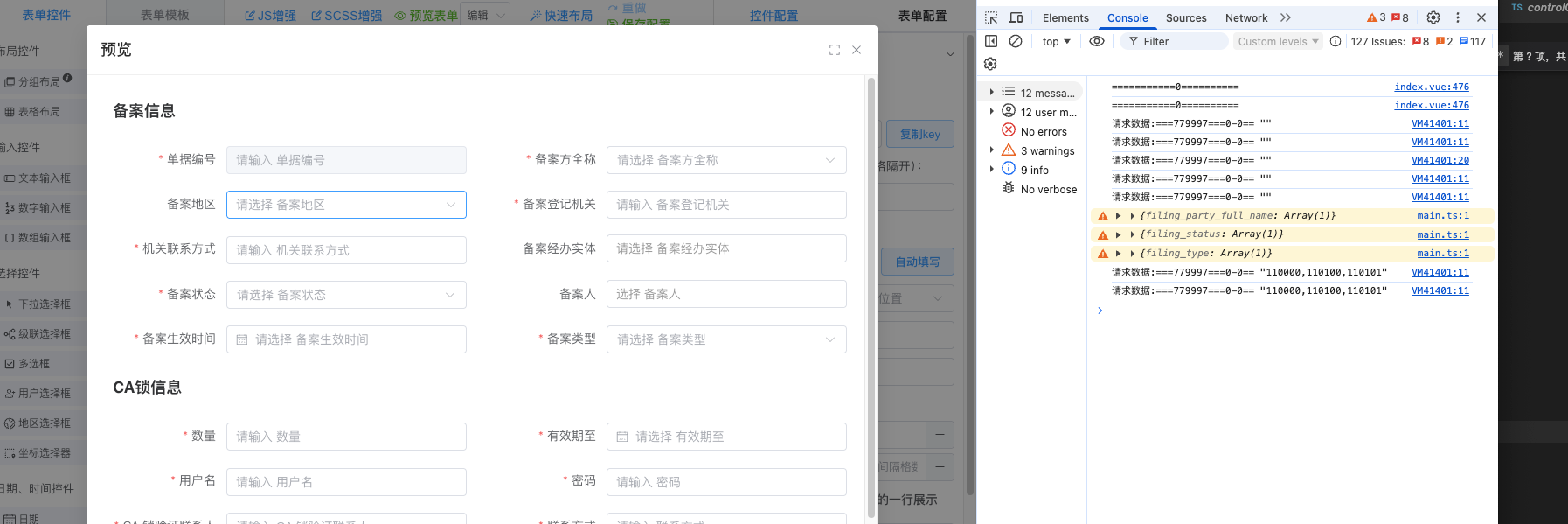Switch to the Elements tab

[x=1065, y=17]
